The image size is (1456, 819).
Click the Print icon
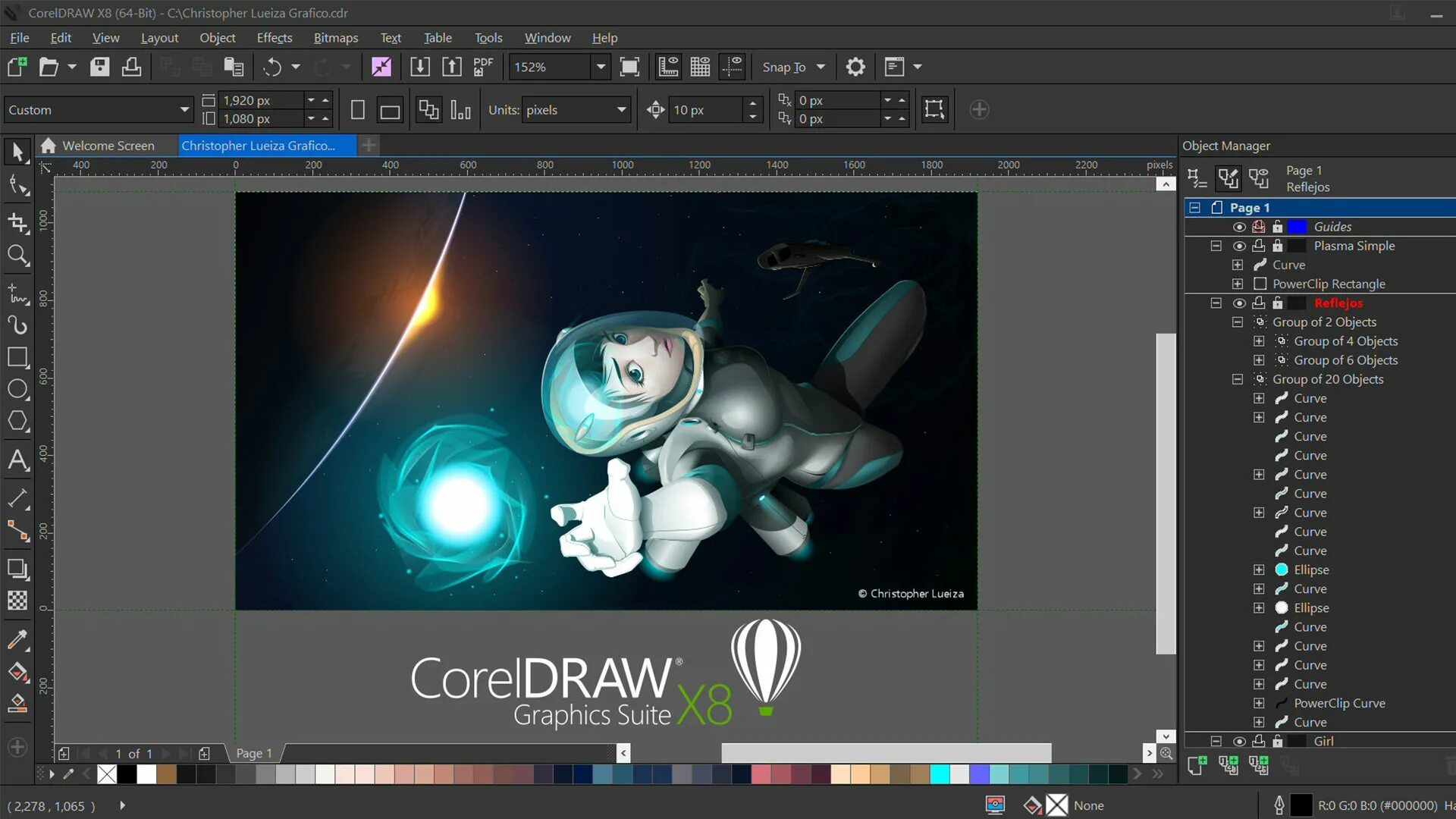pyautogui.click(x=132, y=67)
